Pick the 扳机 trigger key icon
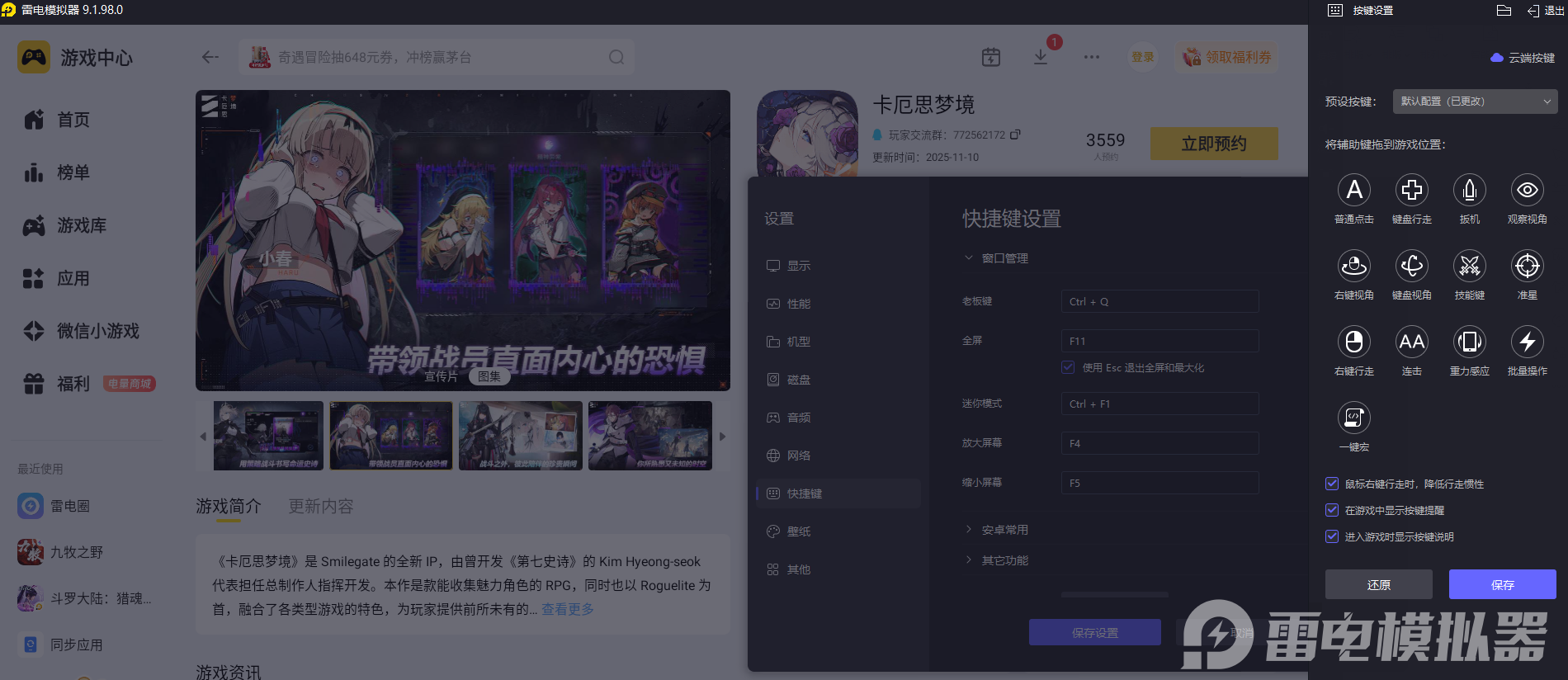 pyautogui.click(x=1469, y=190)
